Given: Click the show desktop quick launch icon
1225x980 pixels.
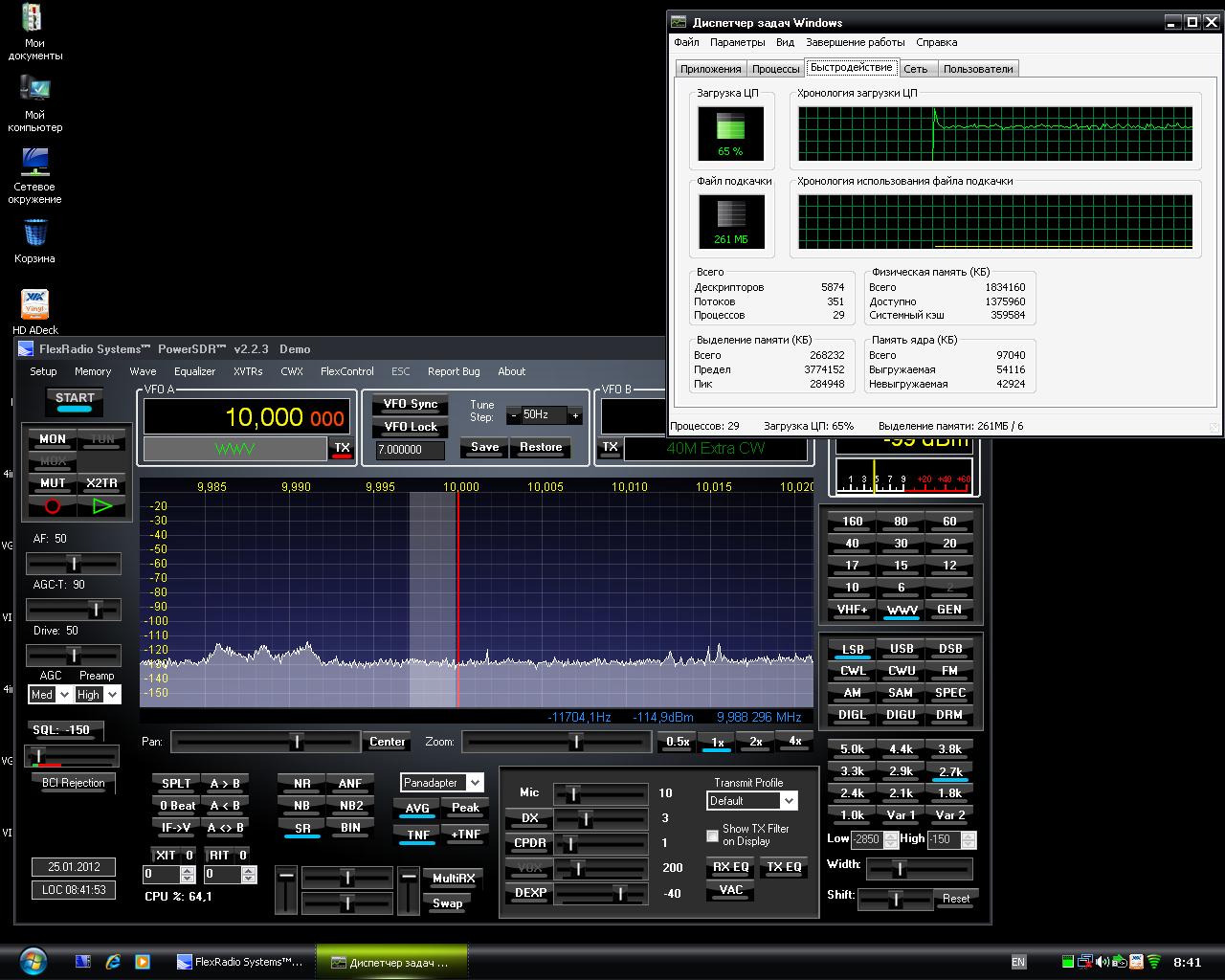Looking at the screenshot, I should [x=83, y=962].
